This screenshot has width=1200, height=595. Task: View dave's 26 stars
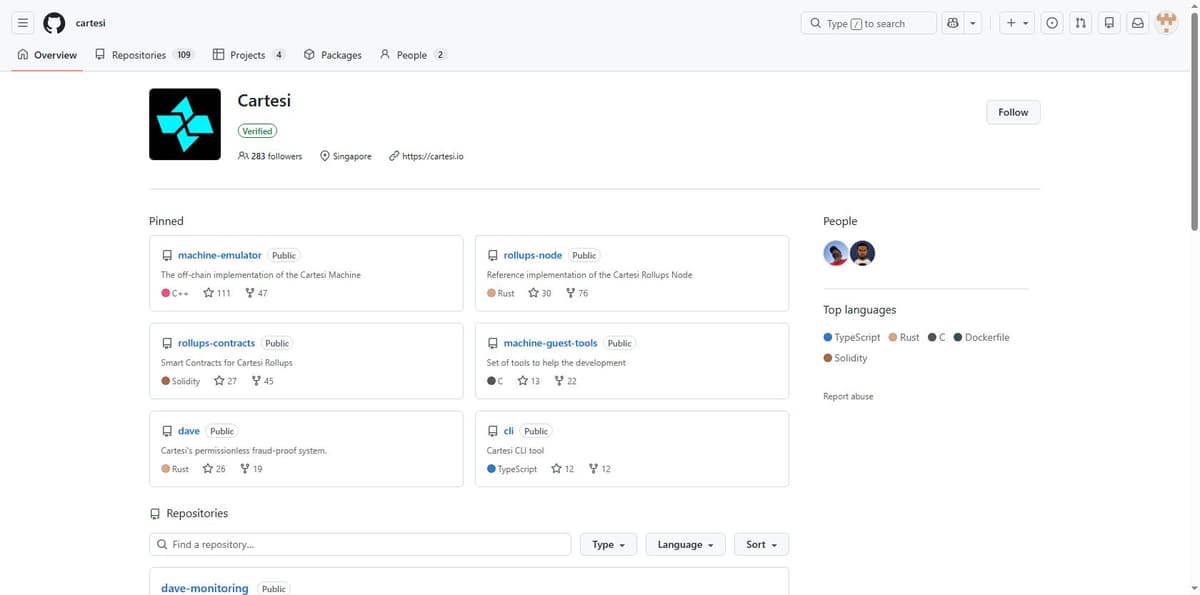214,469
